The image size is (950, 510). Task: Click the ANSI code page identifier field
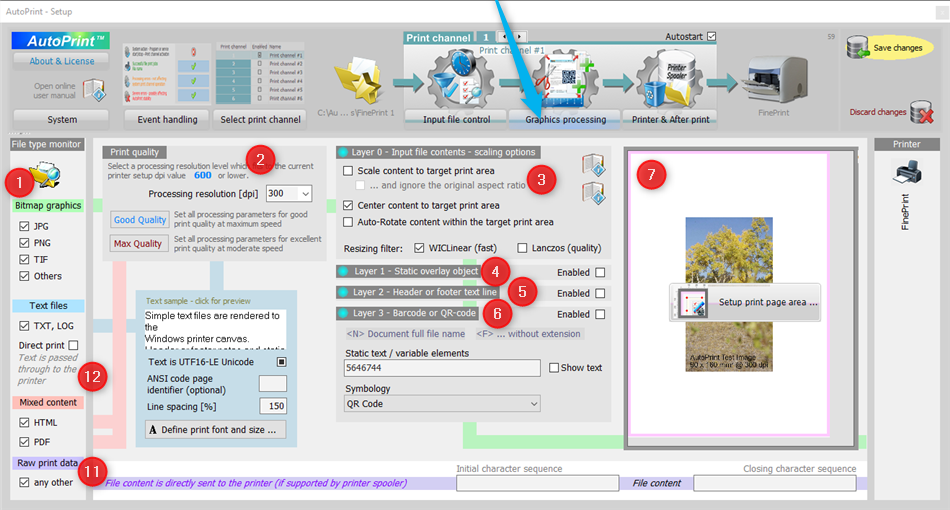(x=273, y=383)
